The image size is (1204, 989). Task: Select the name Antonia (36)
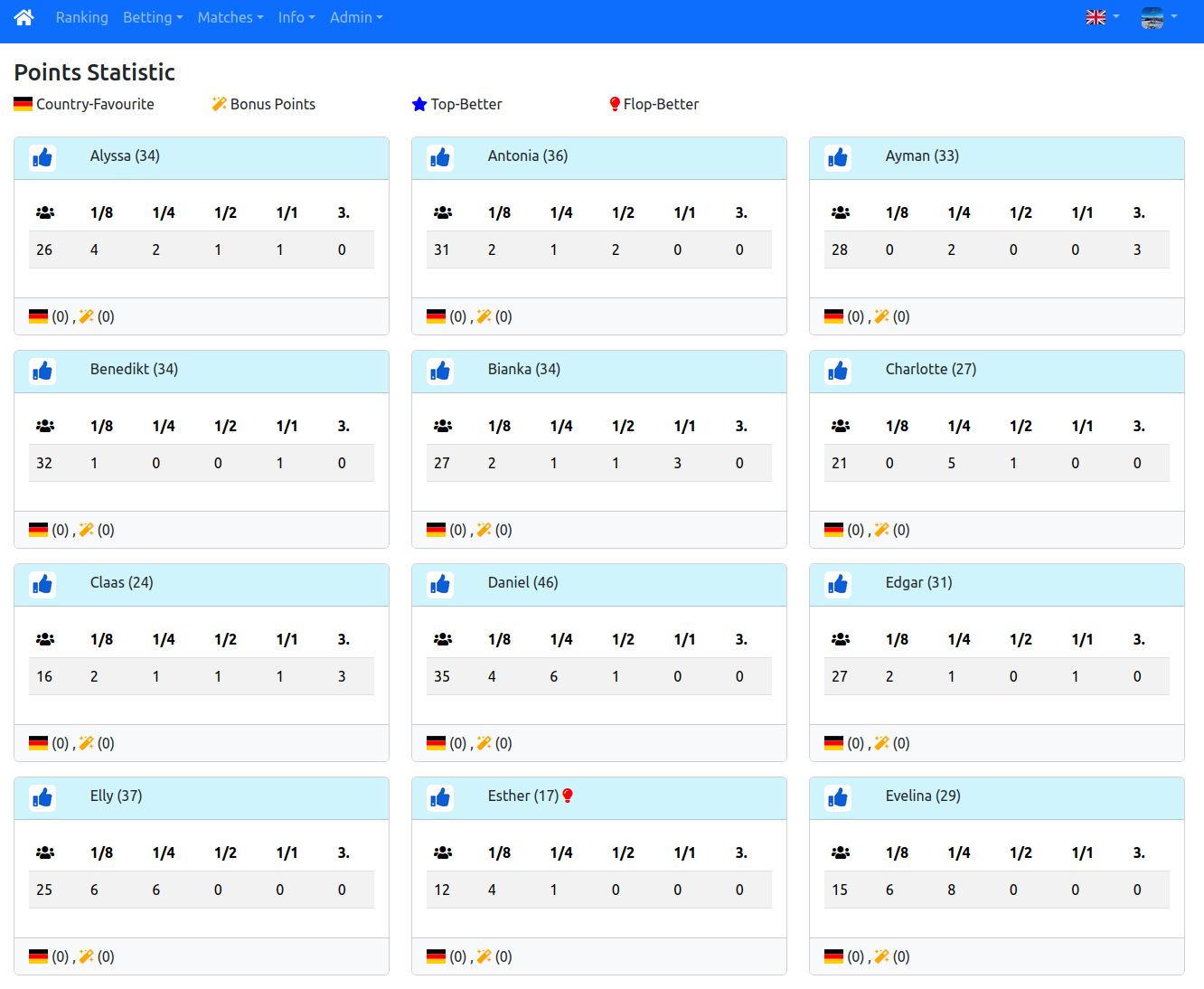tap(528, 155)
